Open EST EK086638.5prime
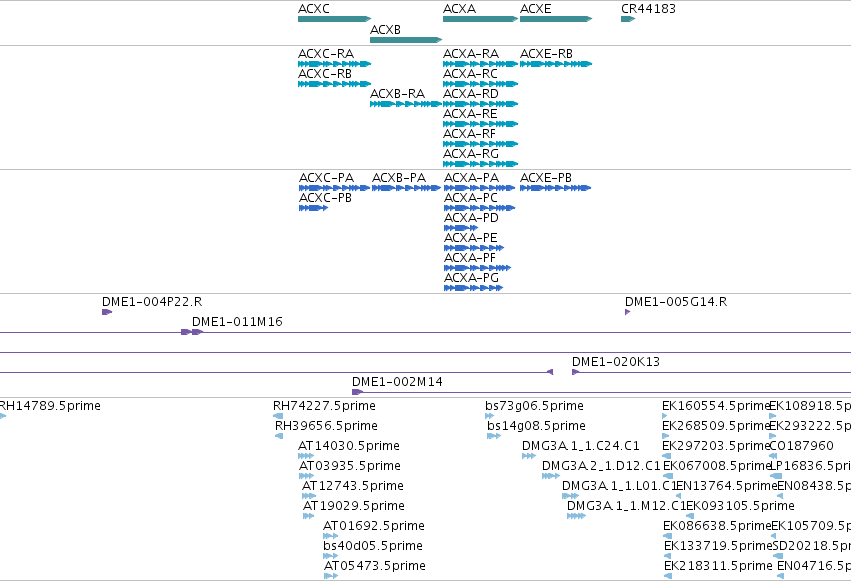Image resolution: width=851 pixels, height=581 pixels. tap(668, 536)
